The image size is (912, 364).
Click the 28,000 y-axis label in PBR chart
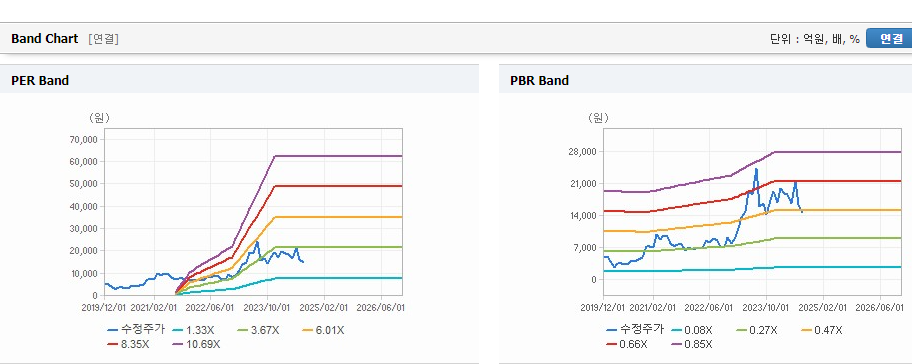[x=583, y=152]
